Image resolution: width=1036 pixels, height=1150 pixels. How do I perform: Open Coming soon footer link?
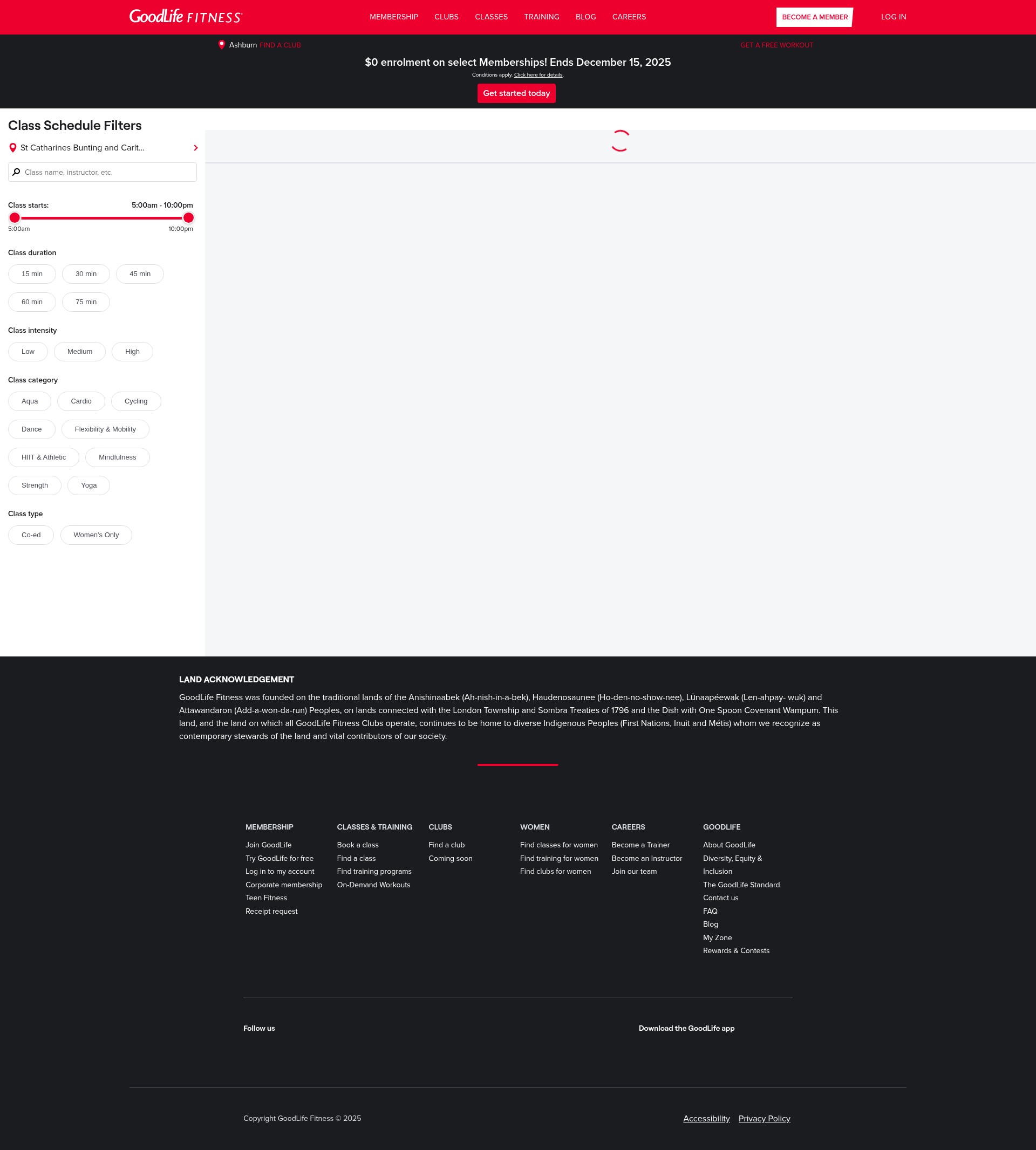click(x=450, y=858)
